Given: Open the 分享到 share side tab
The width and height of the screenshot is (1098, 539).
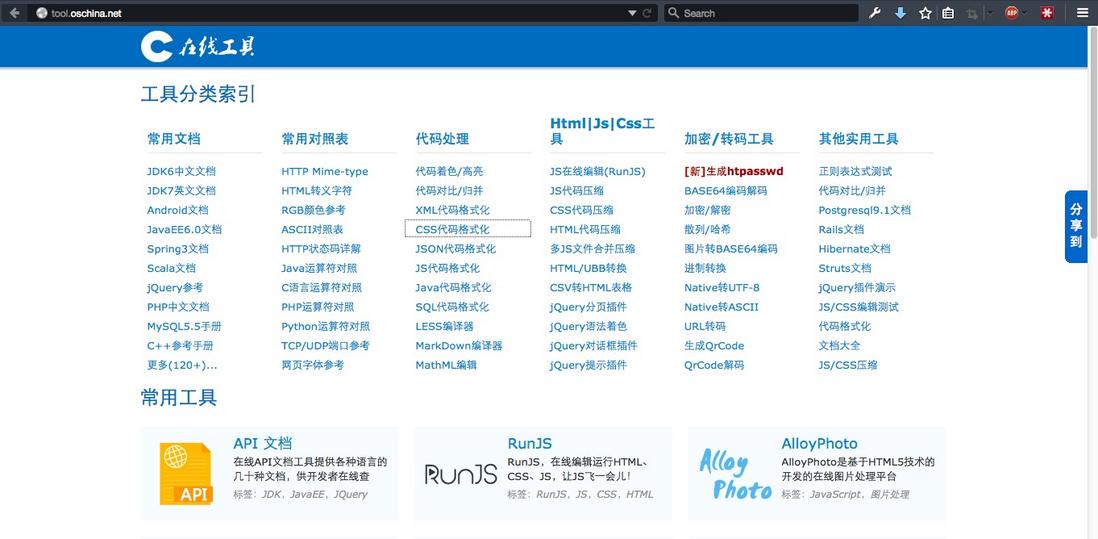Looking at the screenshot, I should click(1076, 226).
